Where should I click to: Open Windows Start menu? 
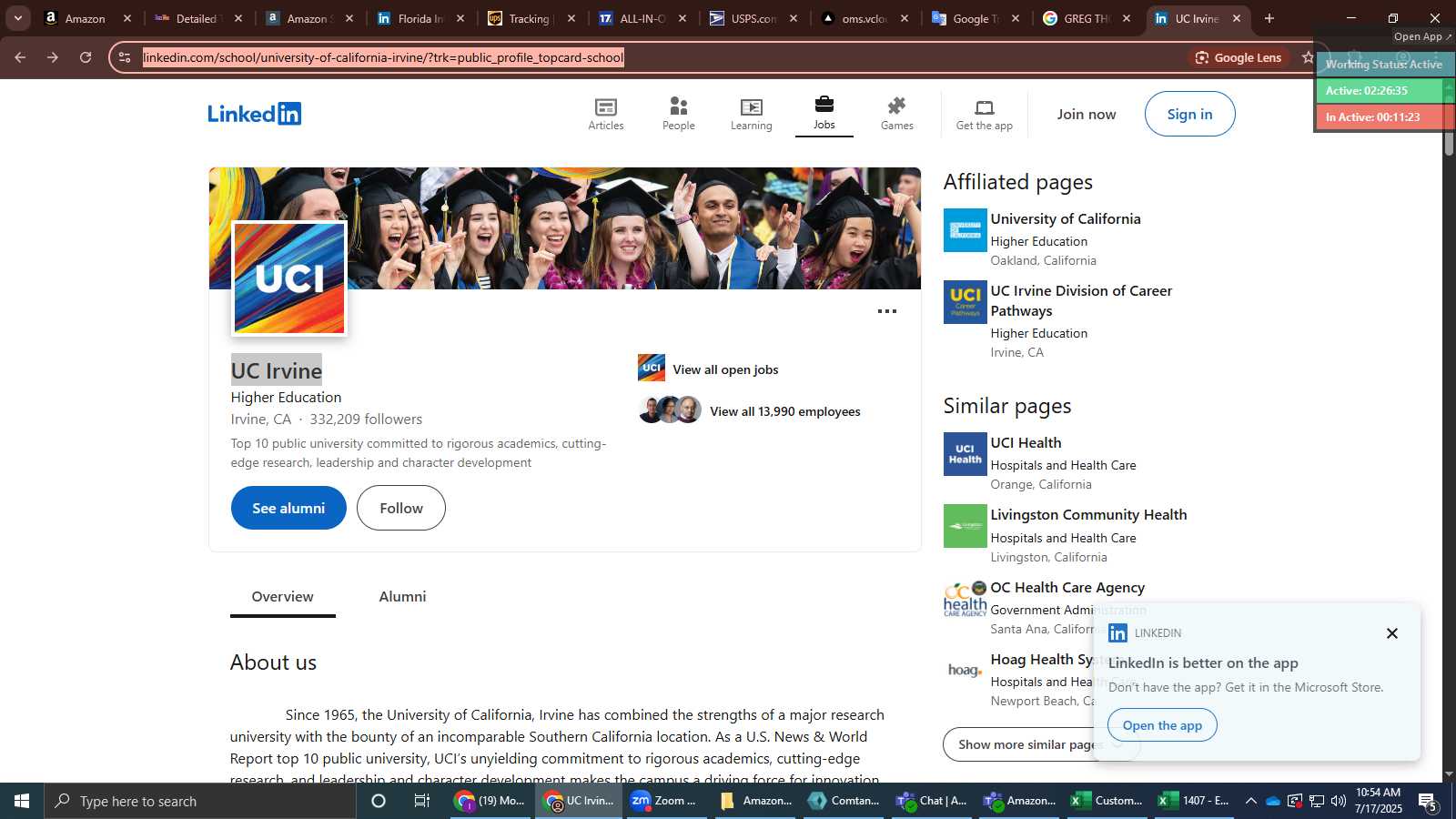pos(22,801)
